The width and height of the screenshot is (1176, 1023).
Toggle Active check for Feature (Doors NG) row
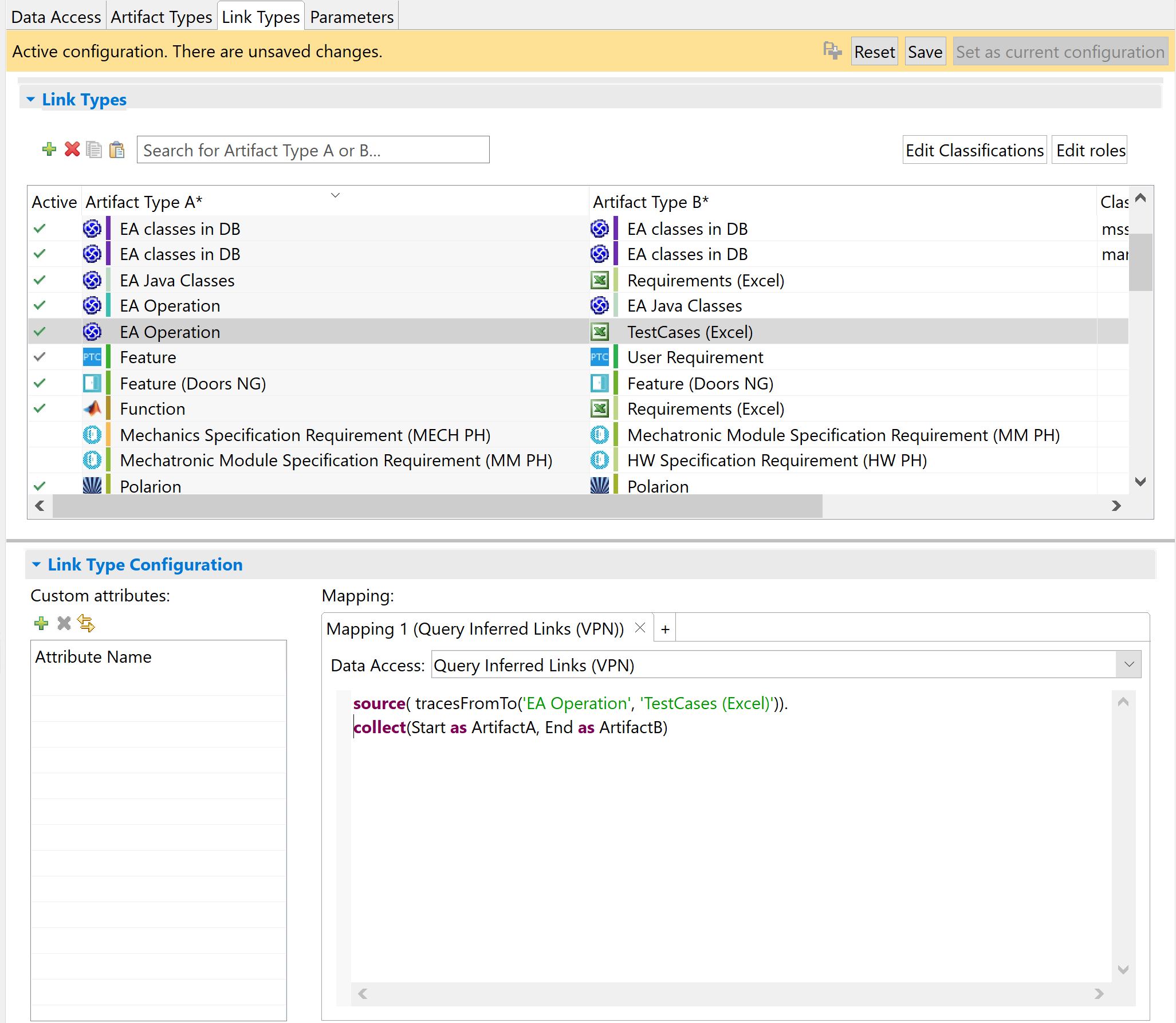pos(40,383)
